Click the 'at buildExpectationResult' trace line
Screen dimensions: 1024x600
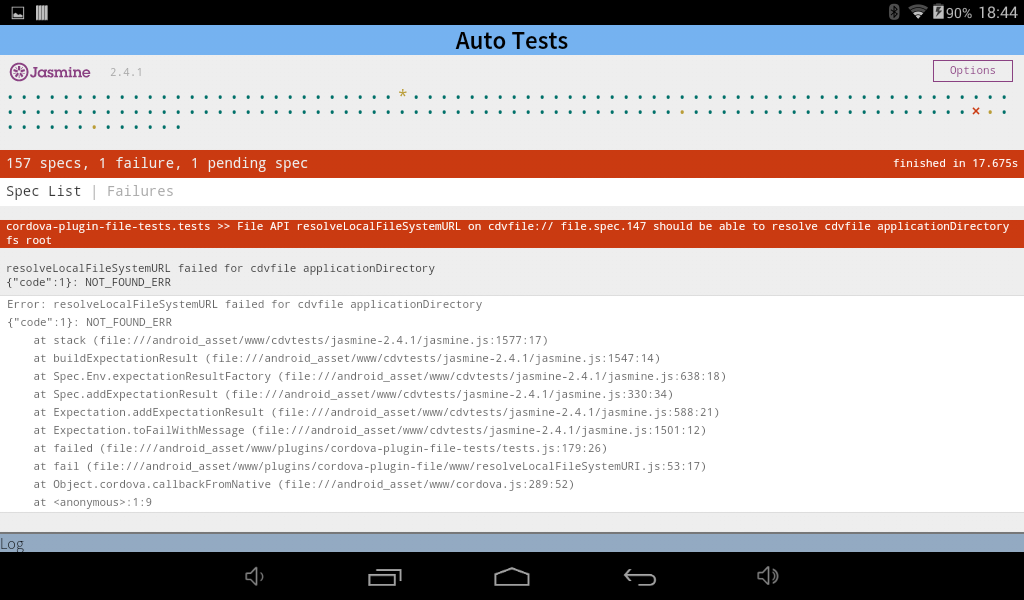pos(347,358)
